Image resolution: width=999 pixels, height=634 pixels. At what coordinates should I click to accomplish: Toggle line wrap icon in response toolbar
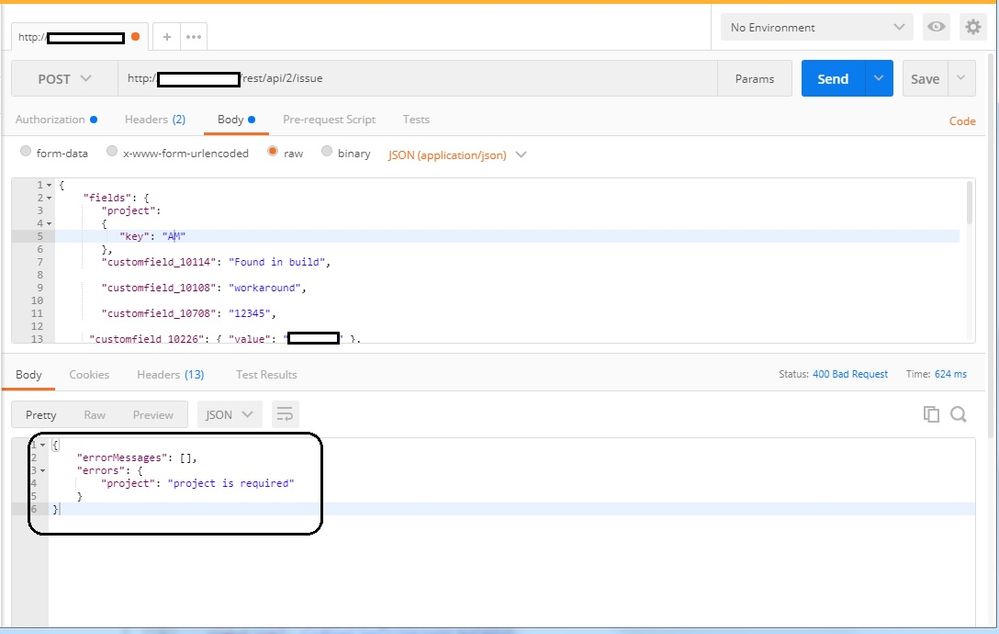[285, 414]
